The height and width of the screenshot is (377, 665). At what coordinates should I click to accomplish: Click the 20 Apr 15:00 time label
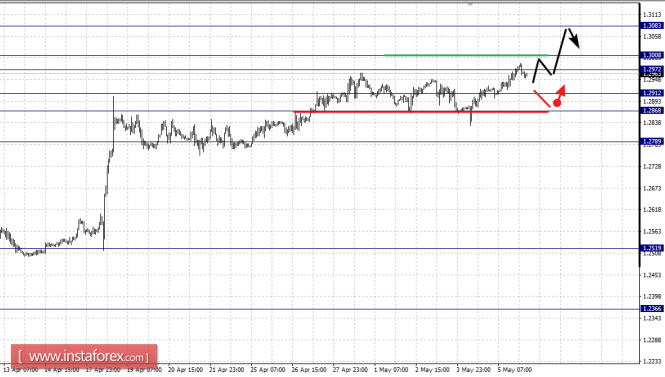point(185,370)
